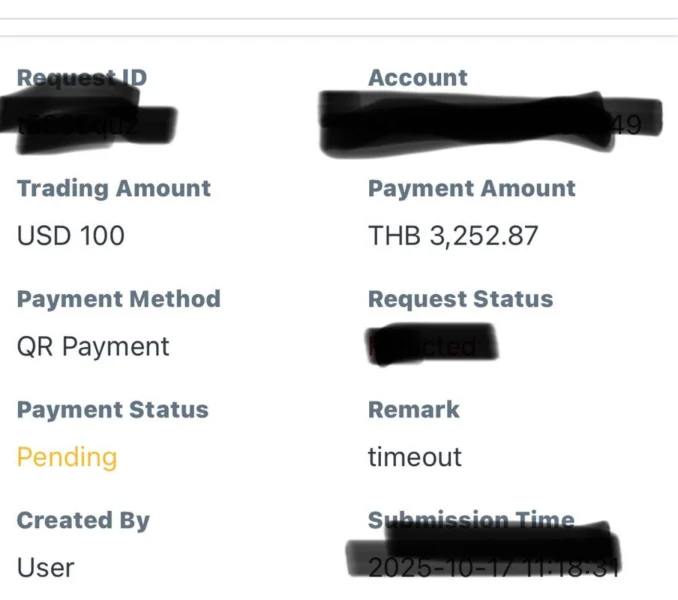
Task: Click the Payment Amount label
Action: click(471, 189)
